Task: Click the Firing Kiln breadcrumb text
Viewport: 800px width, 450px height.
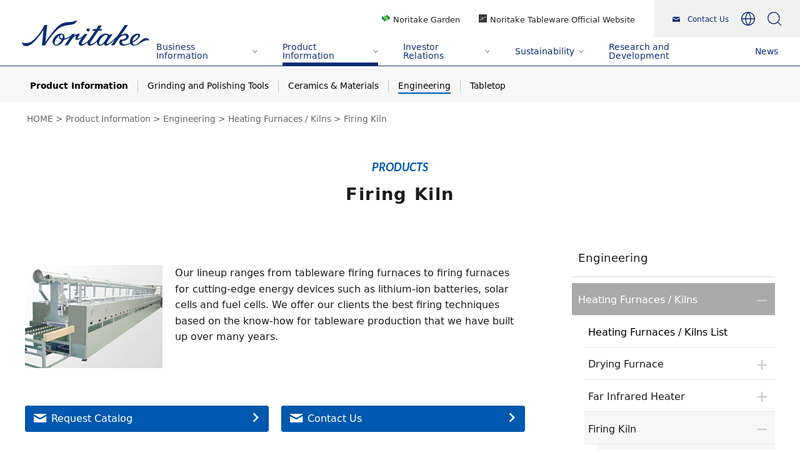Action: (365, 119)
